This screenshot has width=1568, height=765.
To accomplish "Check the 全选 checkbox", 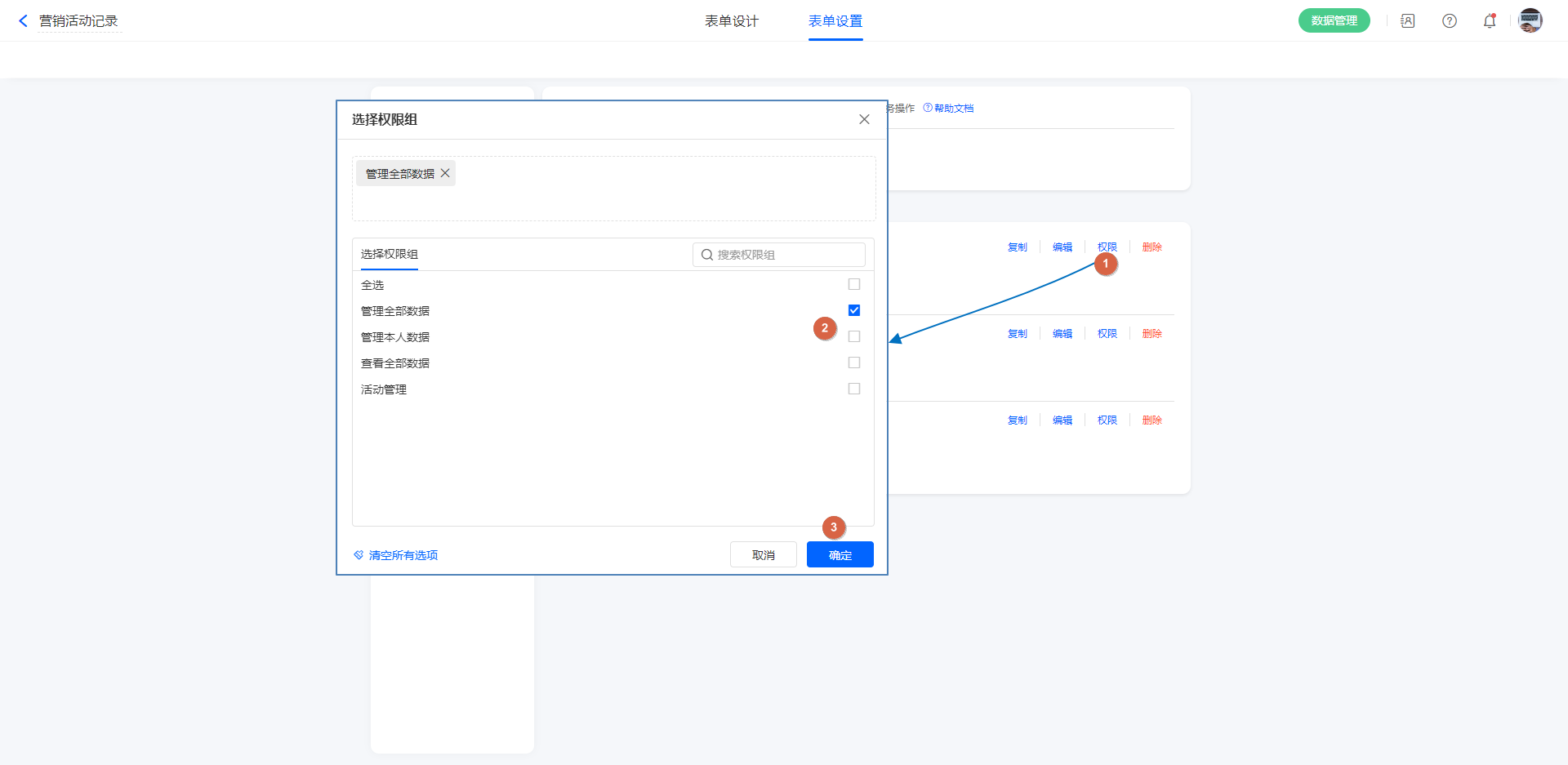I will [854, 284].
